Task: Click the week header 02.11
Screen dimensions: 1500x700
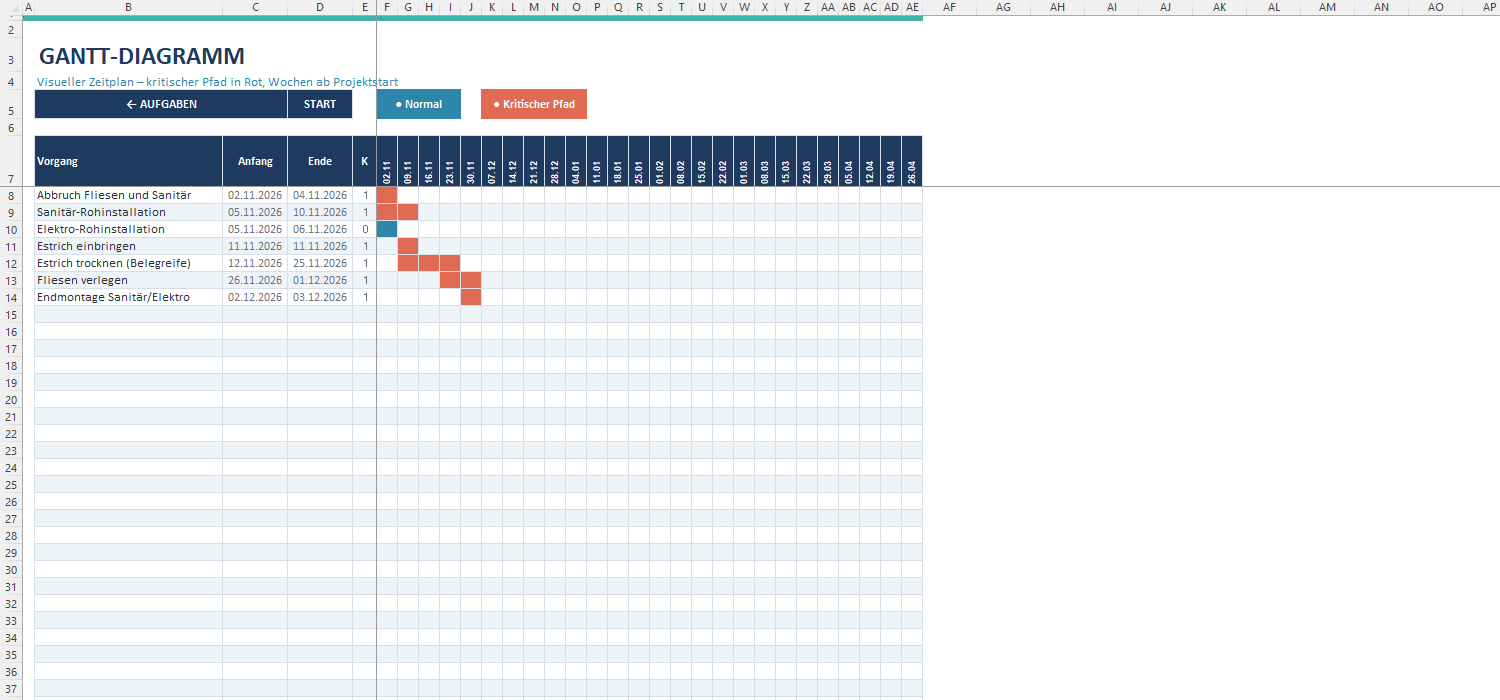Action: click(387, 161)
